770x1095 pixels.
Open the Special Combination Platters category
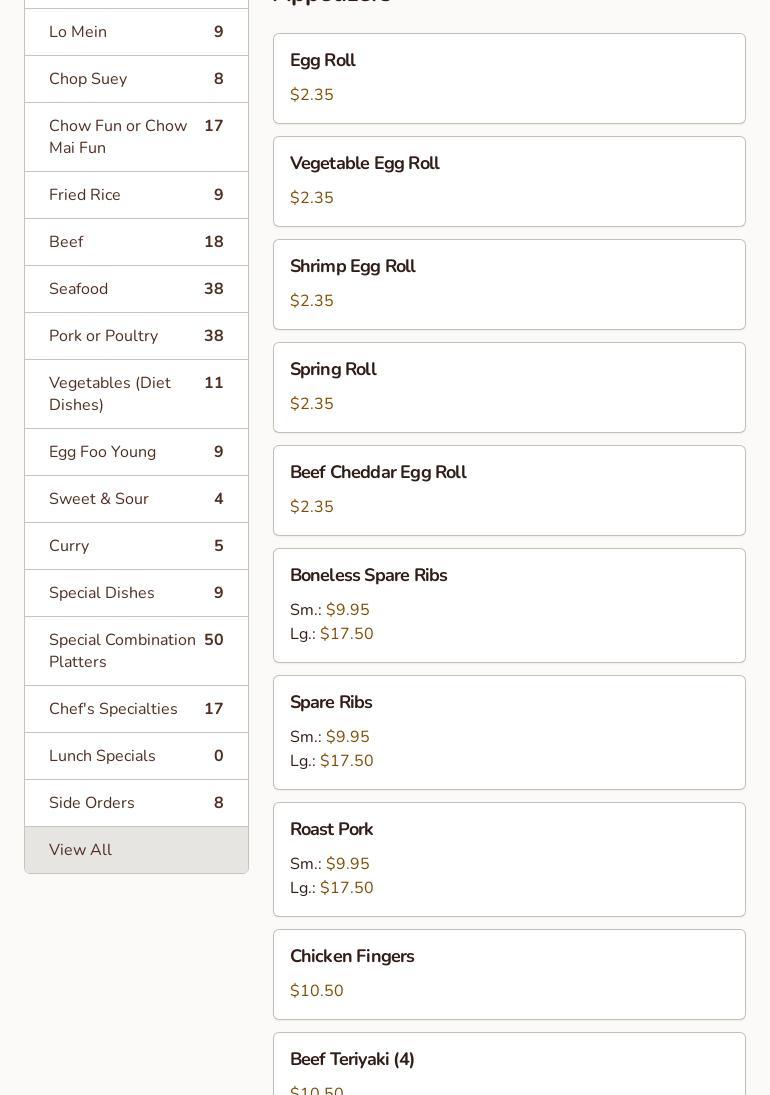(136, 651)
